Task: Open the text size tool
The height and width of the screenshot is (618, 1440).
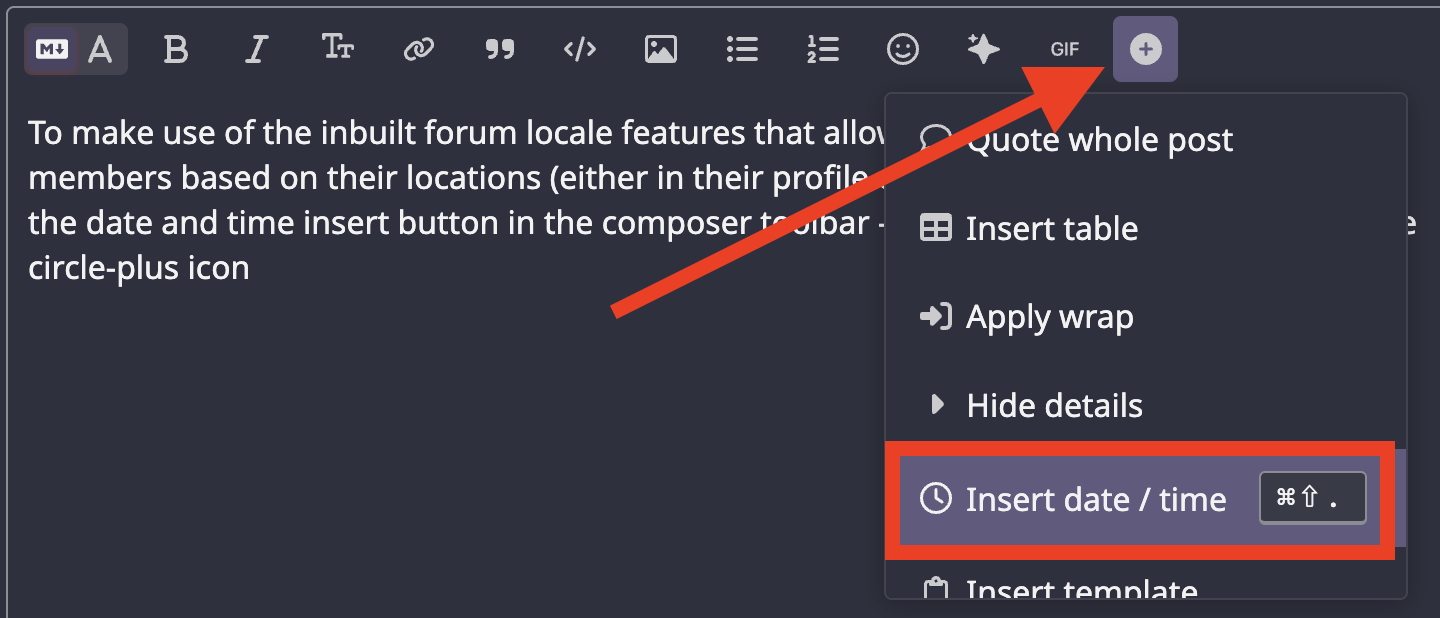Action: coord(338,48)
